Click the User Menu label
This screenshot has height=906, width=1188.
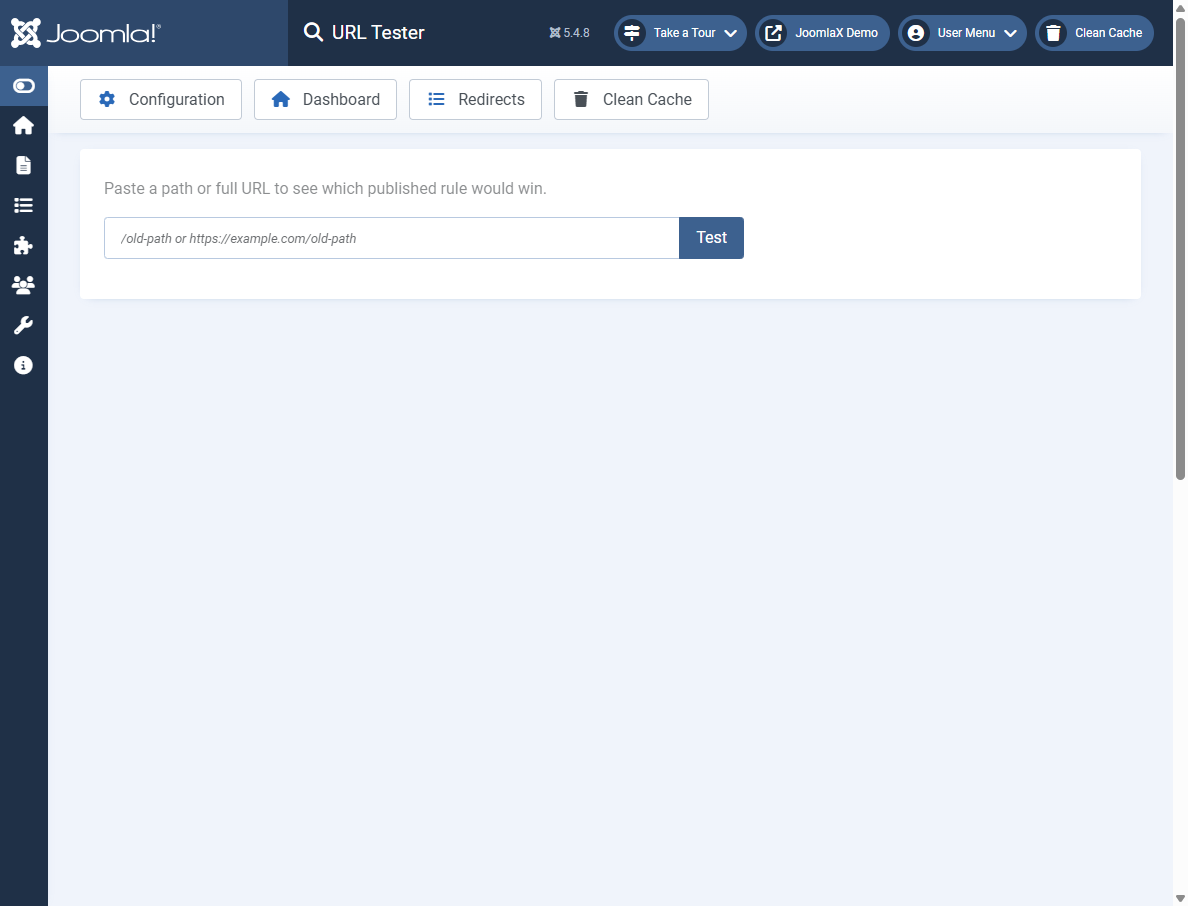point(966,33)
